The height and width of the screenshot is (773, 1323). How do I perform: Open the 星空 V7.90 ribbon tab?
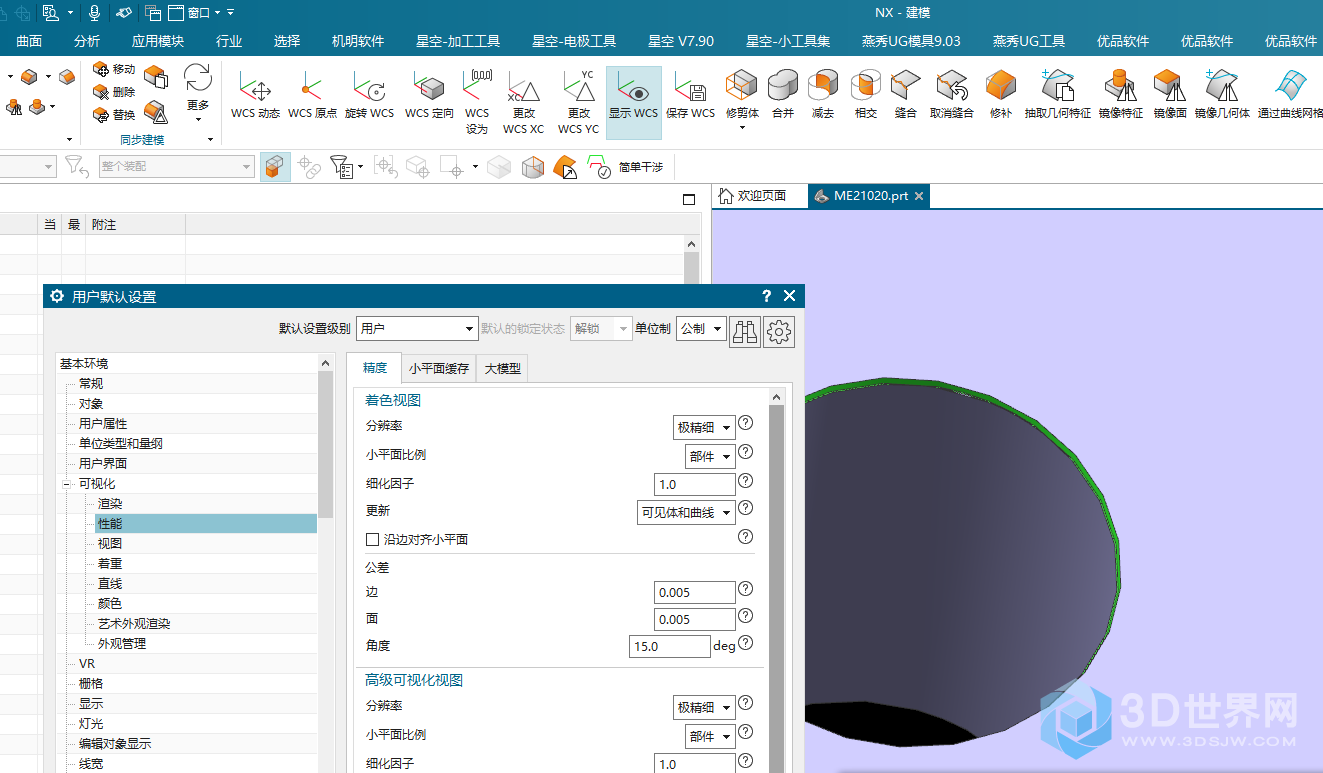(681, 41)
